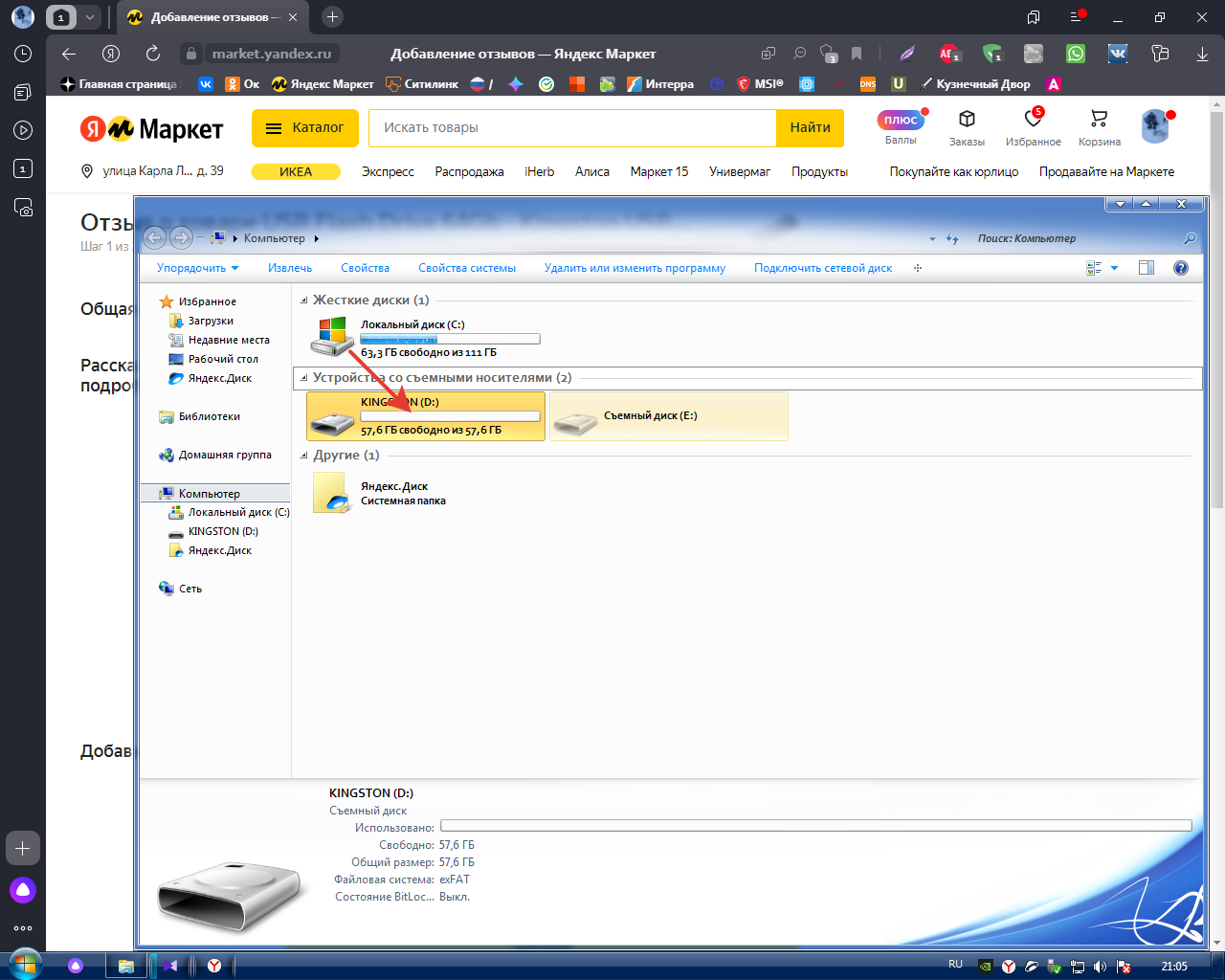Click the Alice assistant icon in the sidebar
This screenshot has width=1225, height=980.
[23, 890]
